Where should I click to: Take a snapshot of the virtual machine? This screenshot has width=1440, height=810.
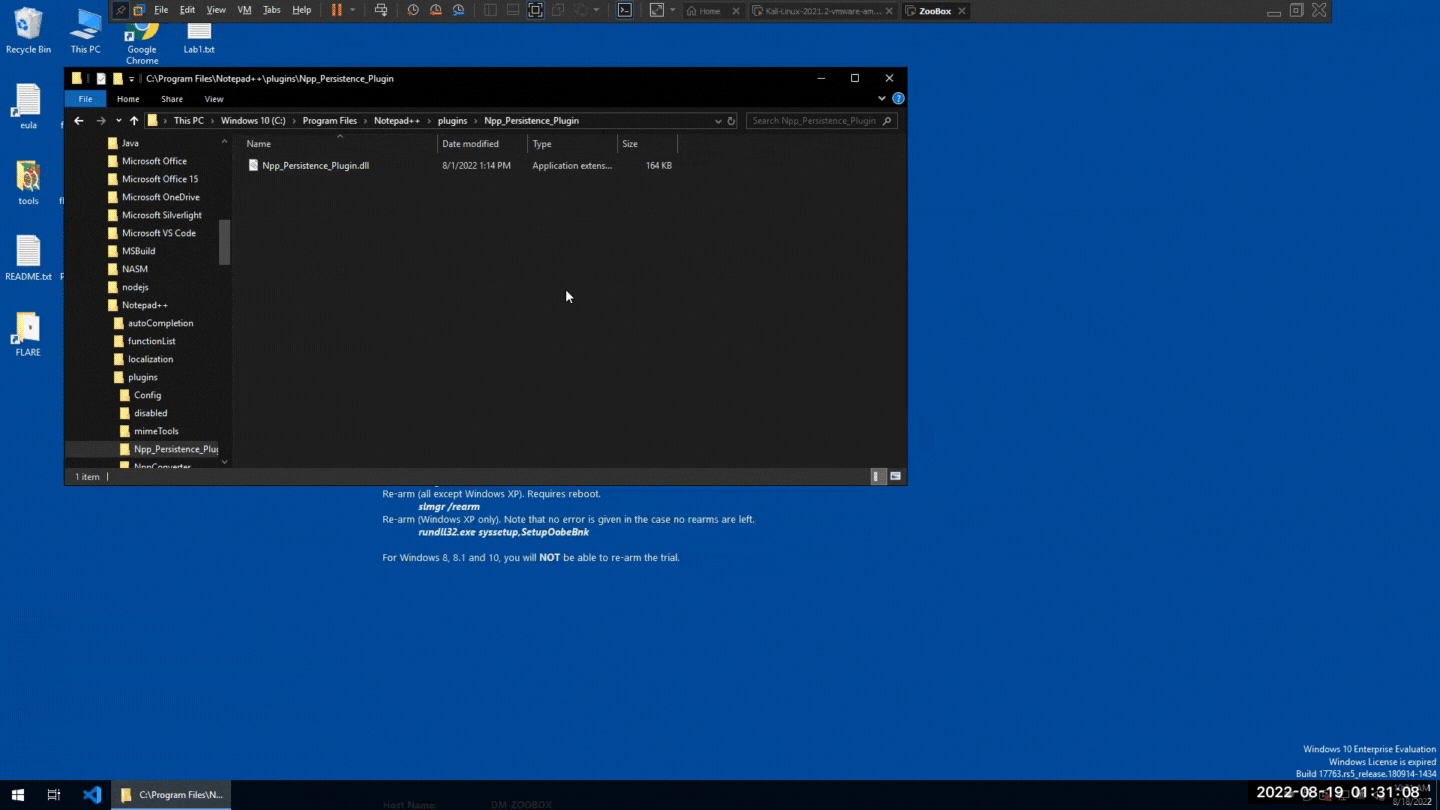pos(413,9)
